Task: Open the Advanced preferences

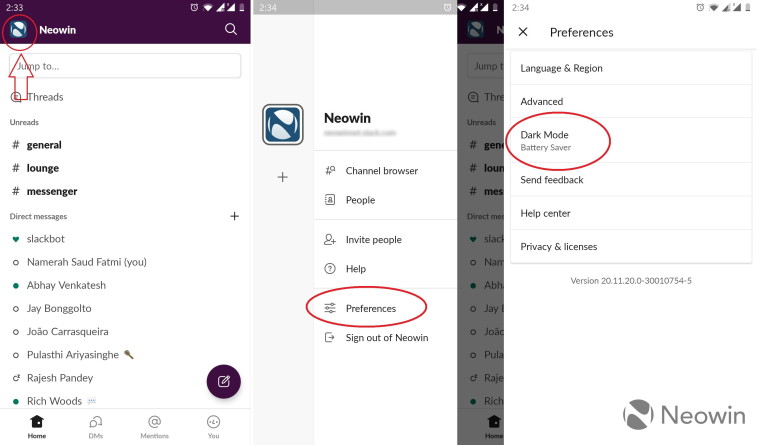Action: 631,101
